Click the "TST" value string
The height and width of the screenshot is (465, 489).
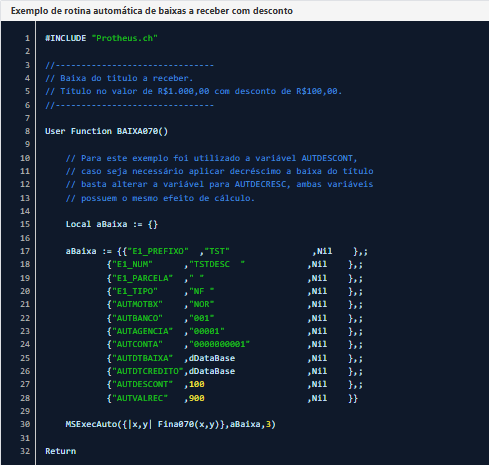pyautogui.click(x=217, y=251)
